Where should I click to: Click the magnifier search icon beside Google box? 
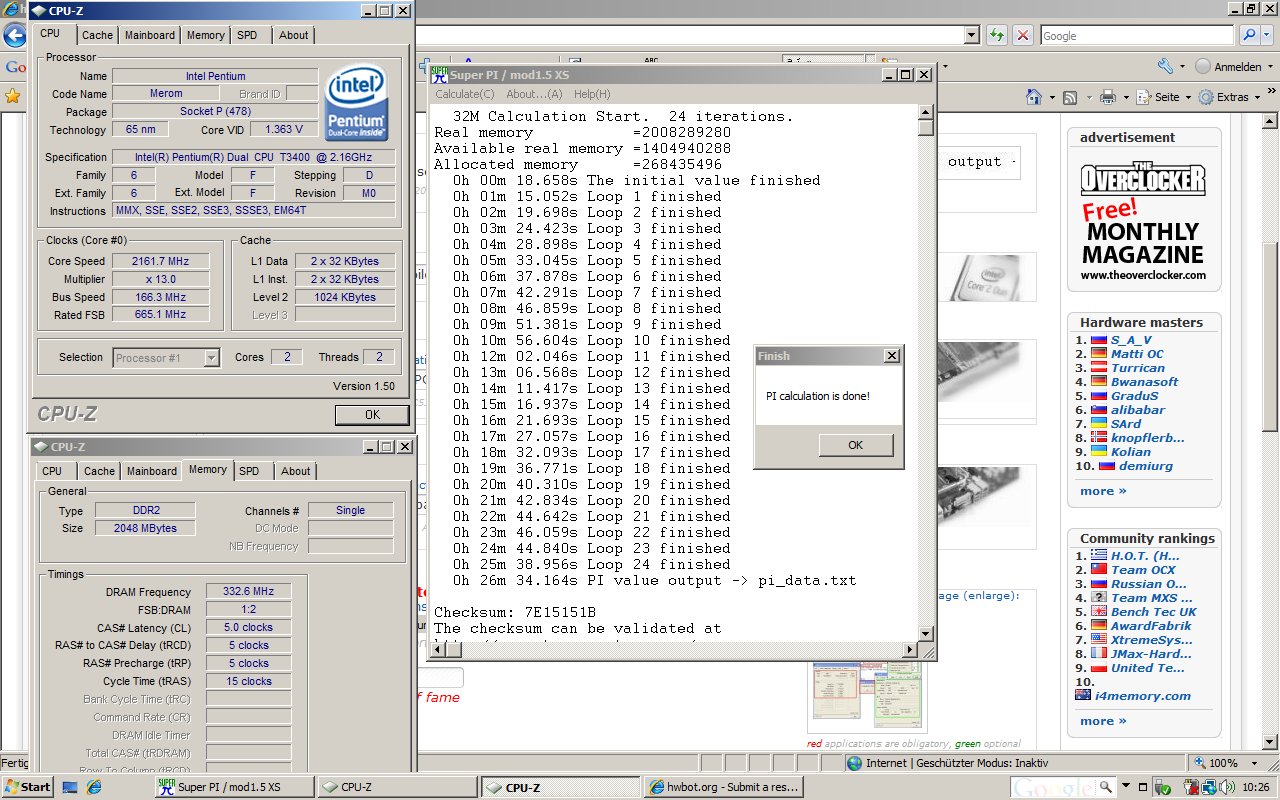1249,35
